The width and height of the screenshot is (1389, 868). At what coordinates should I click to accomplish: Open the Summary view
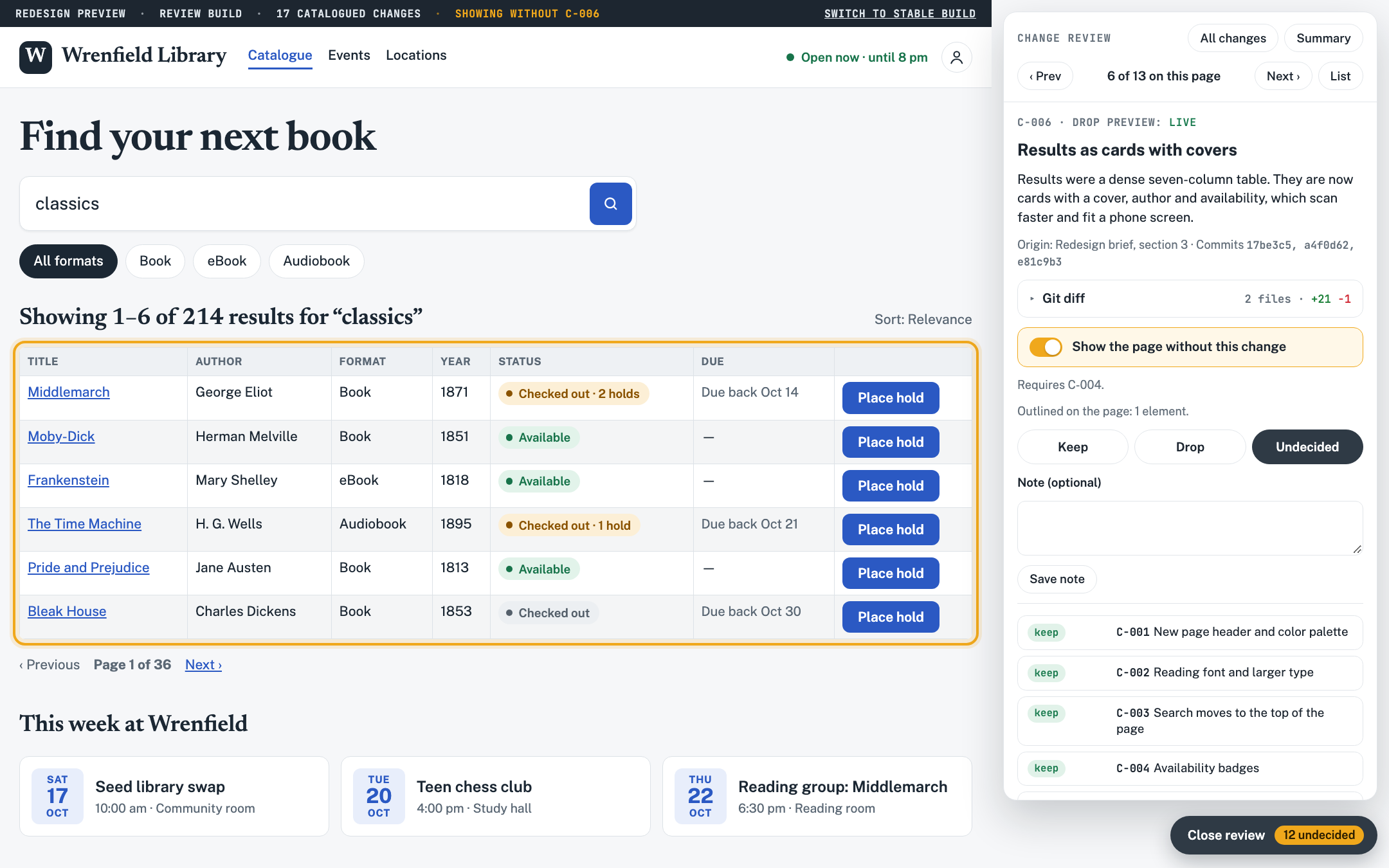1323,39
